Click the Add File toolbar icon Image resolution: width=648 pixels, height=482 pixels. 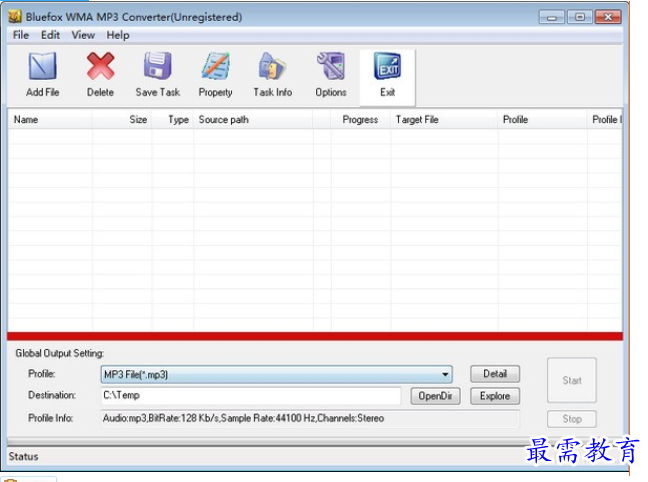tap(43, 66)
